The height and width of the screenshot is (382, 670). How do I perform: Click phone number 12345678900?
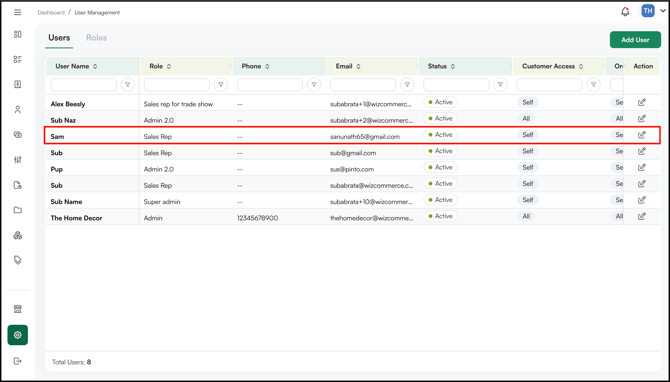tap(258, 218)
